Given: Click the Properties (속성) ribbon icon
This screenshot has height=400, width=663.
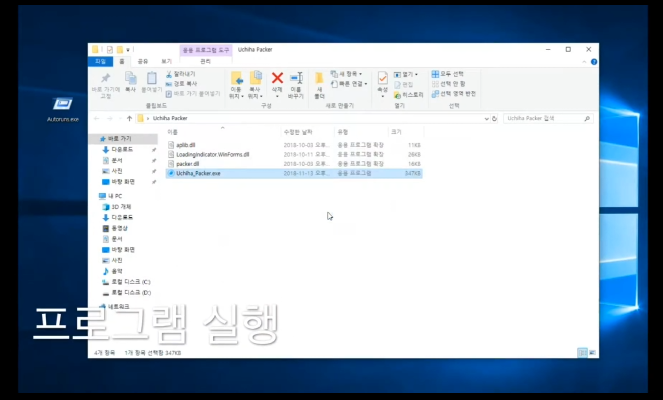Looking at the screenshot, I should [383, 80].
